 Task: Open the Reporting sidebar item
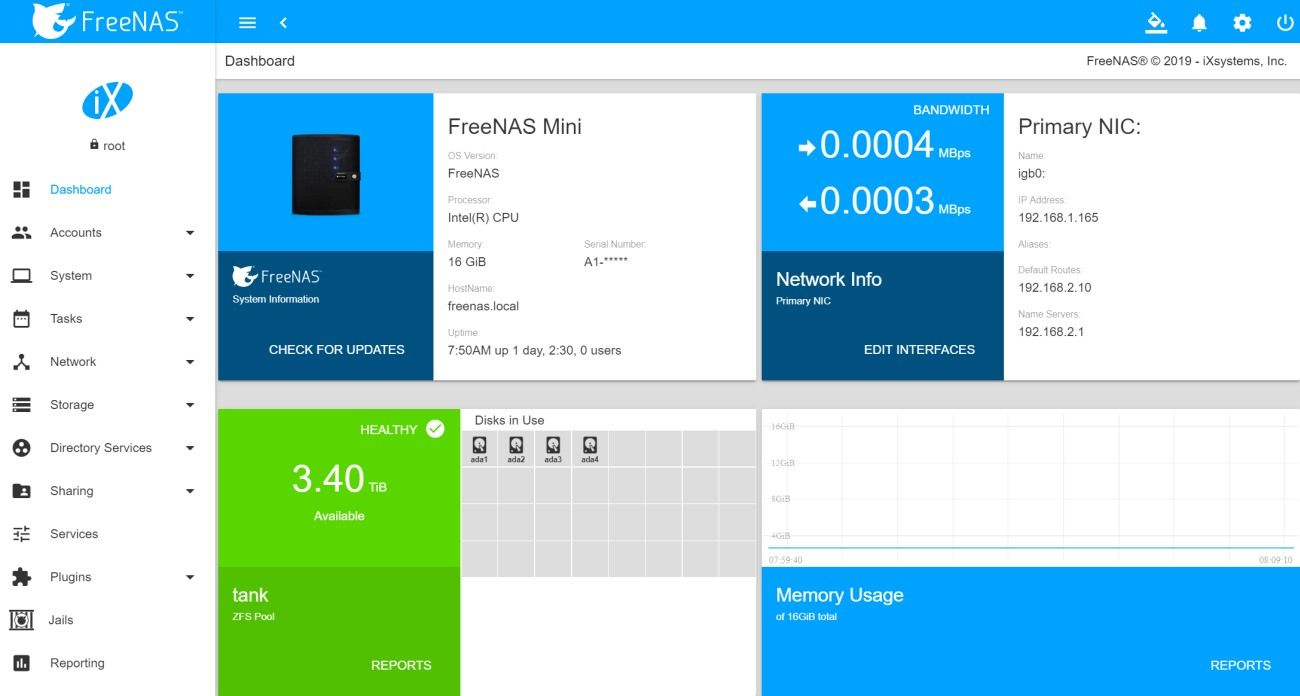(107, 662)
